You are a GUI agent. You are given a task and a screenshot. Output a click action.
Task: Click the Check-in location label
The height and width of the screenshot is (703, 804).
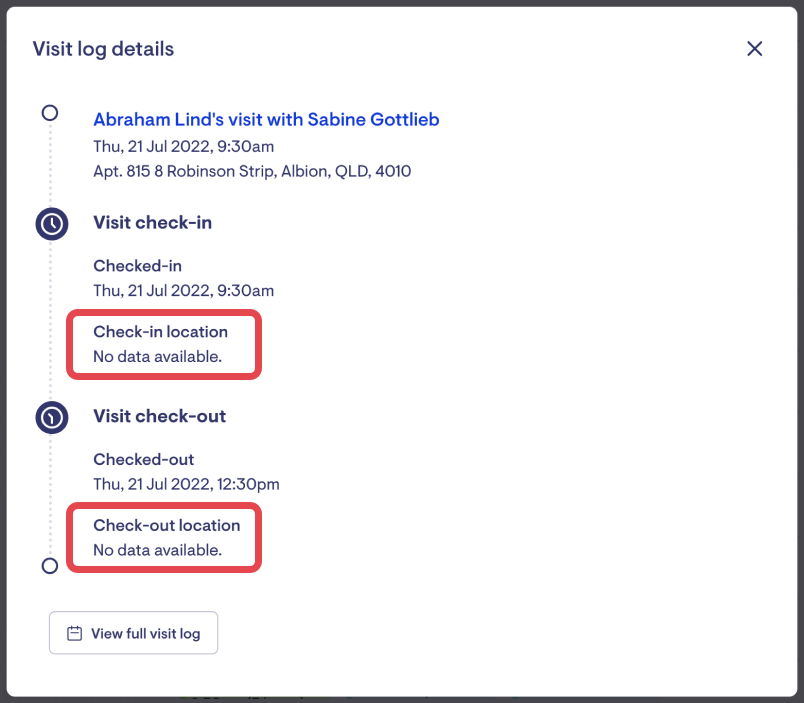point(160,332)
